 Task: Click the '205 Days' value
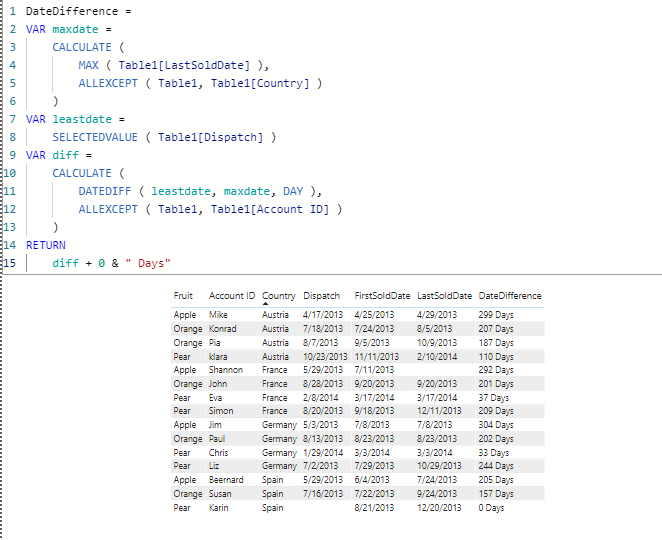[496, 480]
